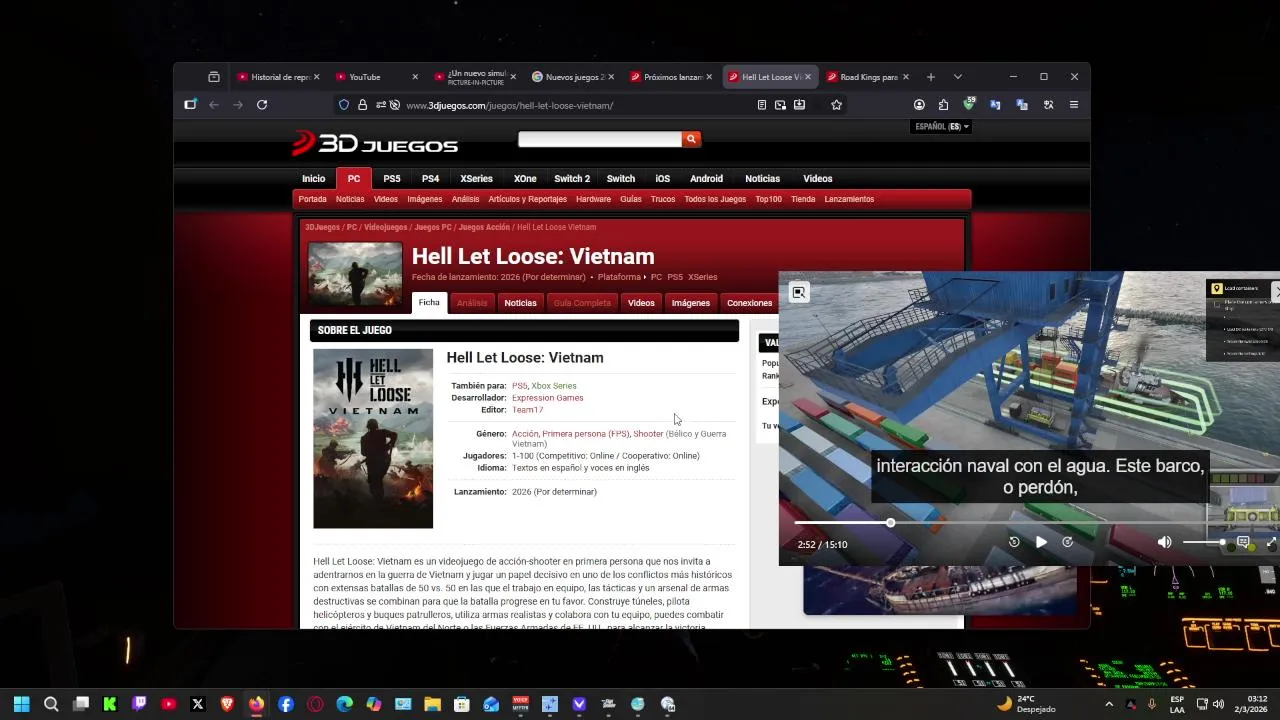Open a new browser tab with plus

click(x=930, y=77)
